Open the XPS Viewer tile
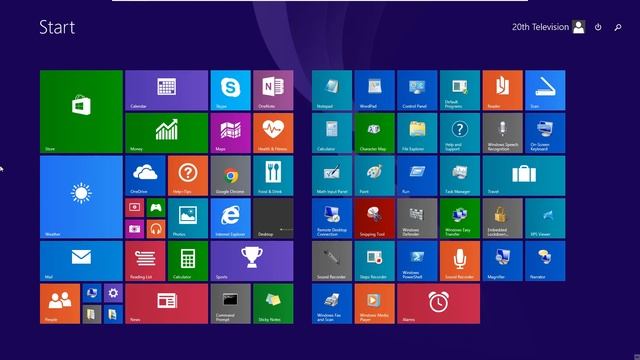The width and height of the screenshot is (640, 360). [545, 218]
